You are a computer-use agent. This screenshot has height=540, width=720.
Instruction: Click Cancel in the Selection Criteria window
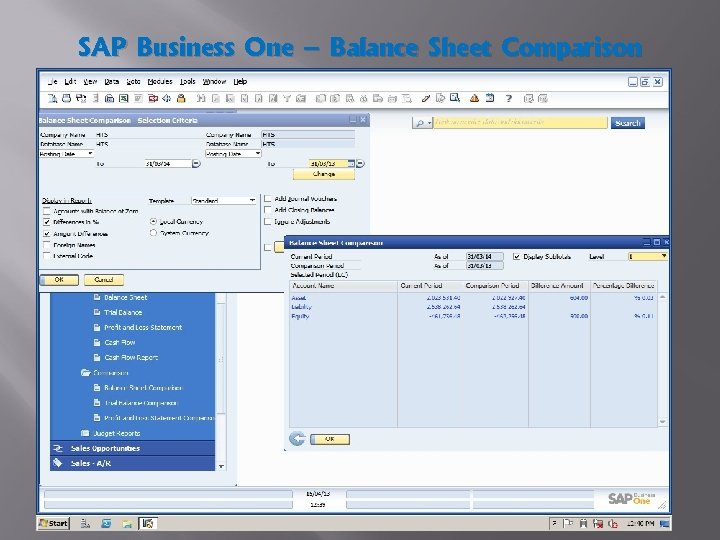coord(104,280)
